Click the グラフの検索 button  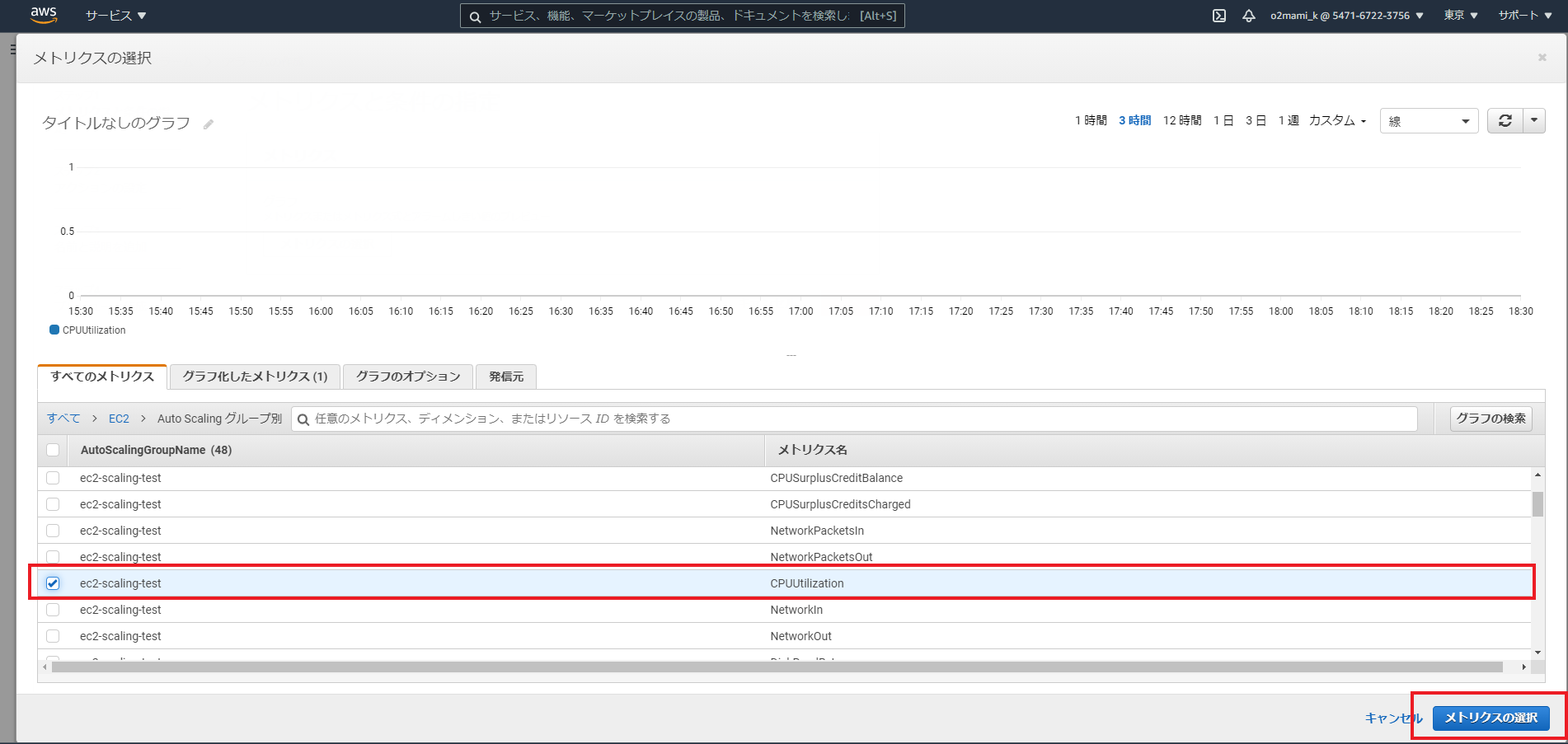pos(1491,419)
